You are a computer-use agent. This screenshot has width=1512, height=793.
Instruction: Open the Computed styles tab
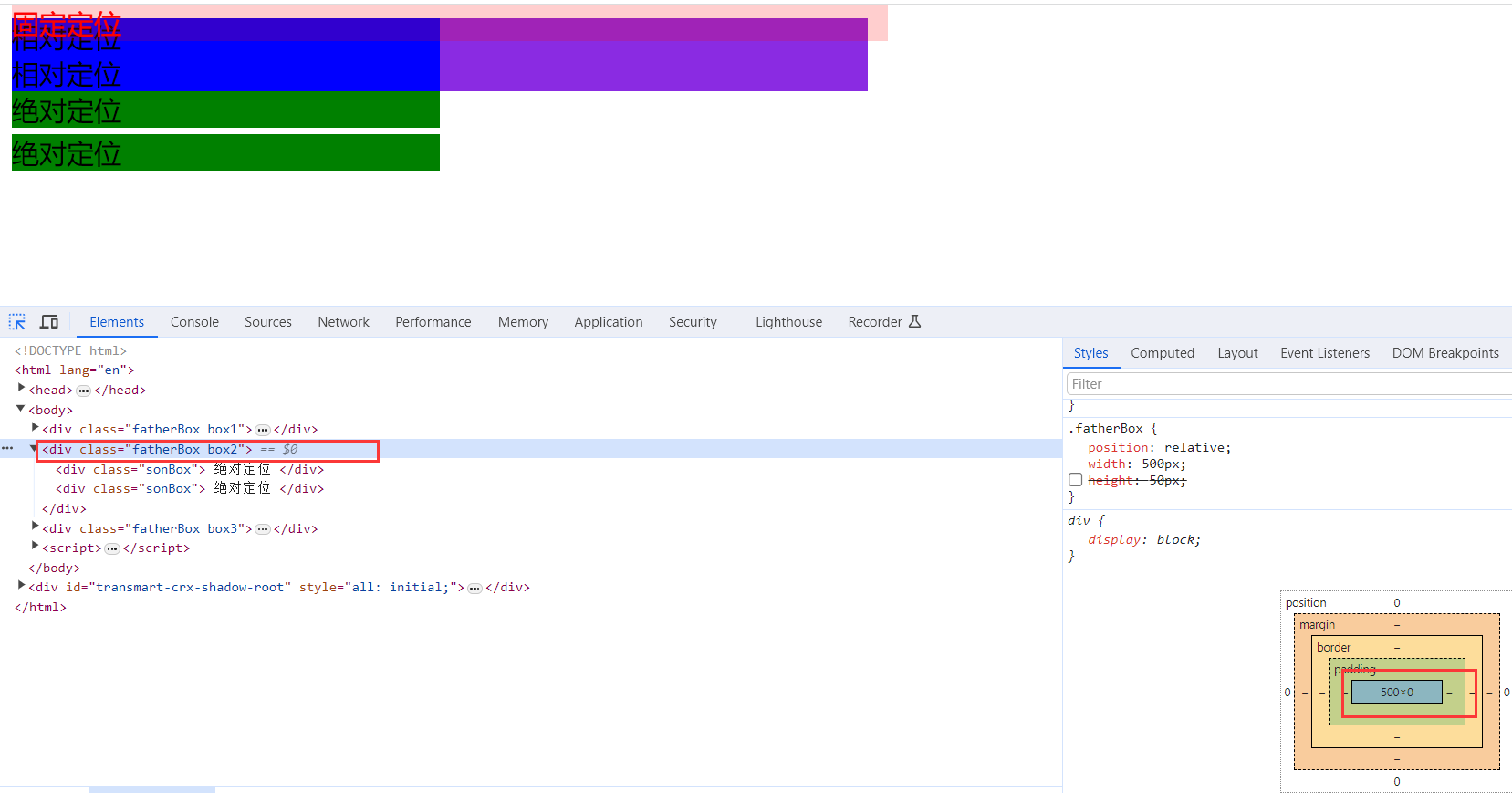(x=1162, y=353)
